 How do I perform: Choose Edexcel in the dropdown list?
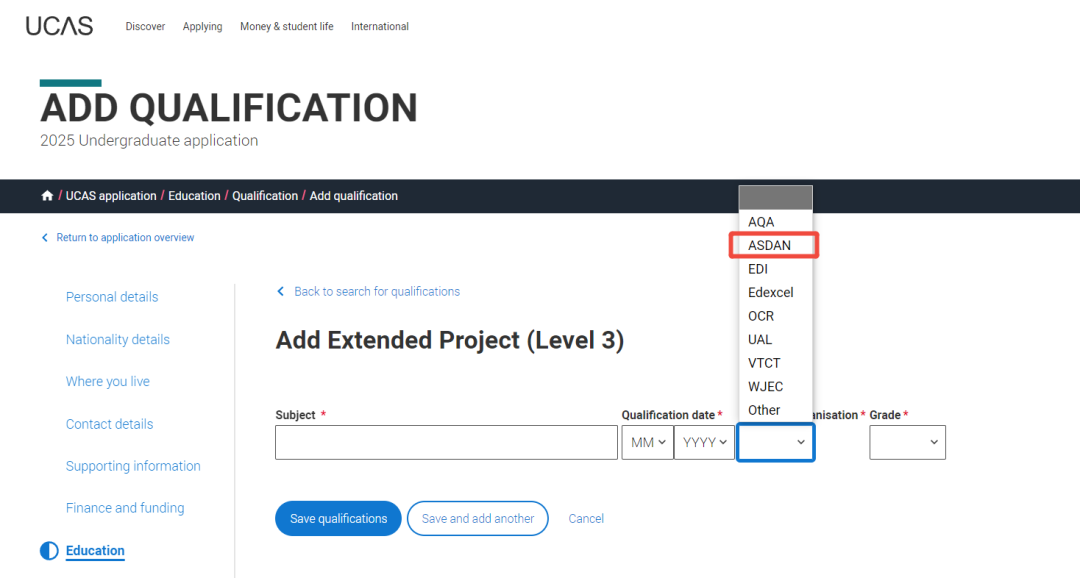[771, 292]
